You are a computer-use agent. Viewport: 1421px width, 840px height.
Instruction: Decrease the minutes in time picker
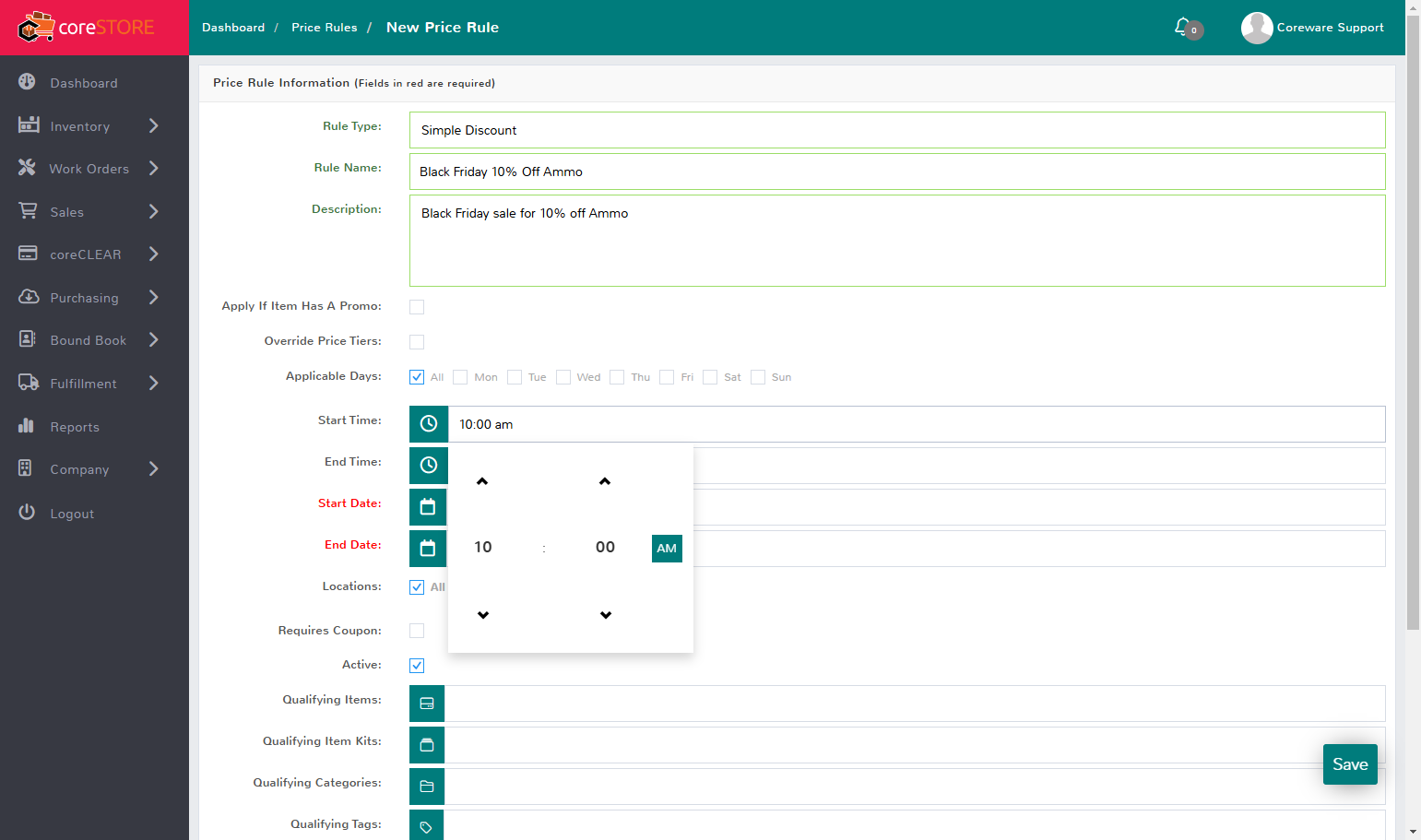pos(606,615)
